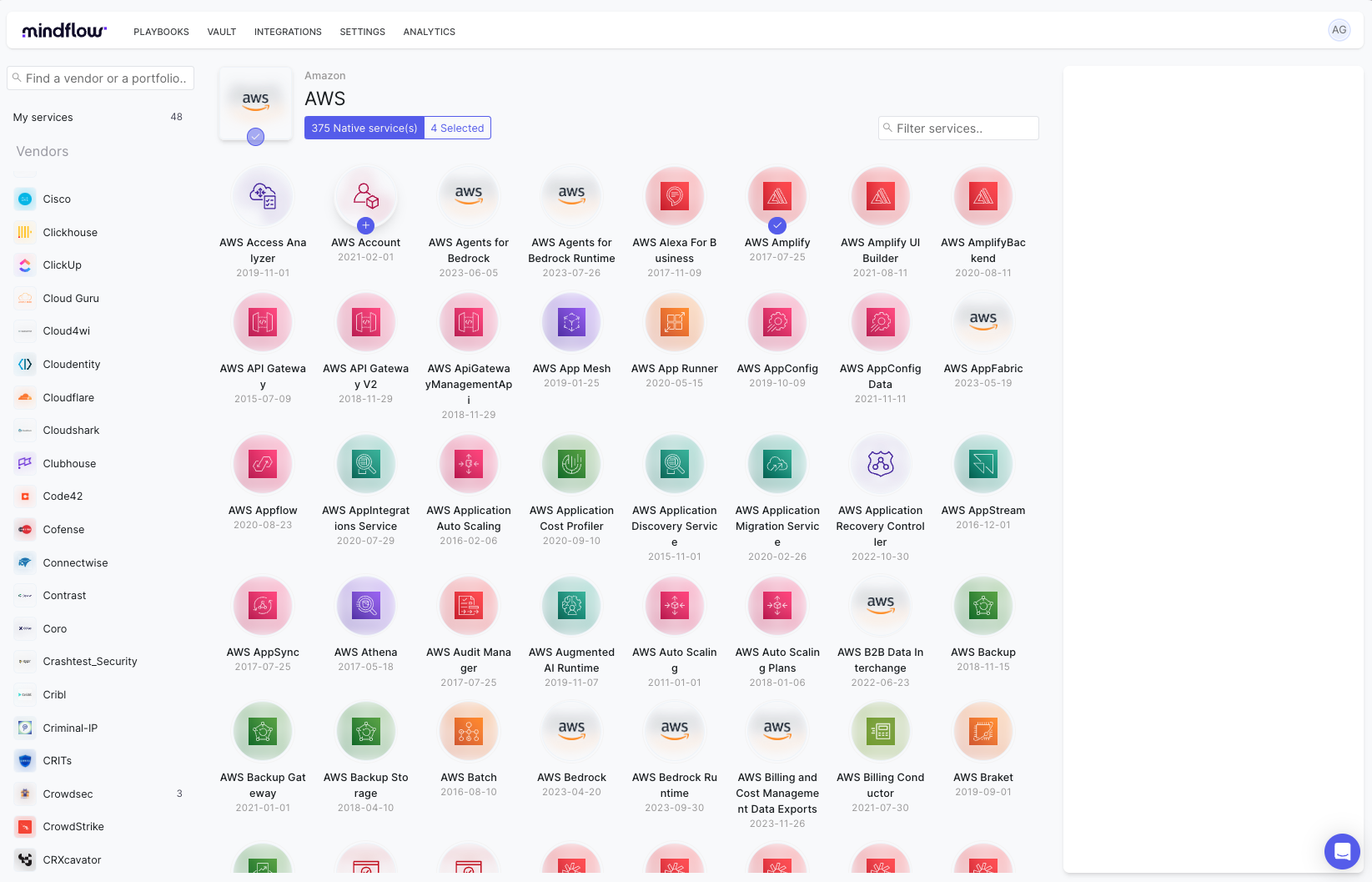This screenshot has height=882, width=1372.
Task: Open the chat support widget button
Action: tap(1342, 851)
